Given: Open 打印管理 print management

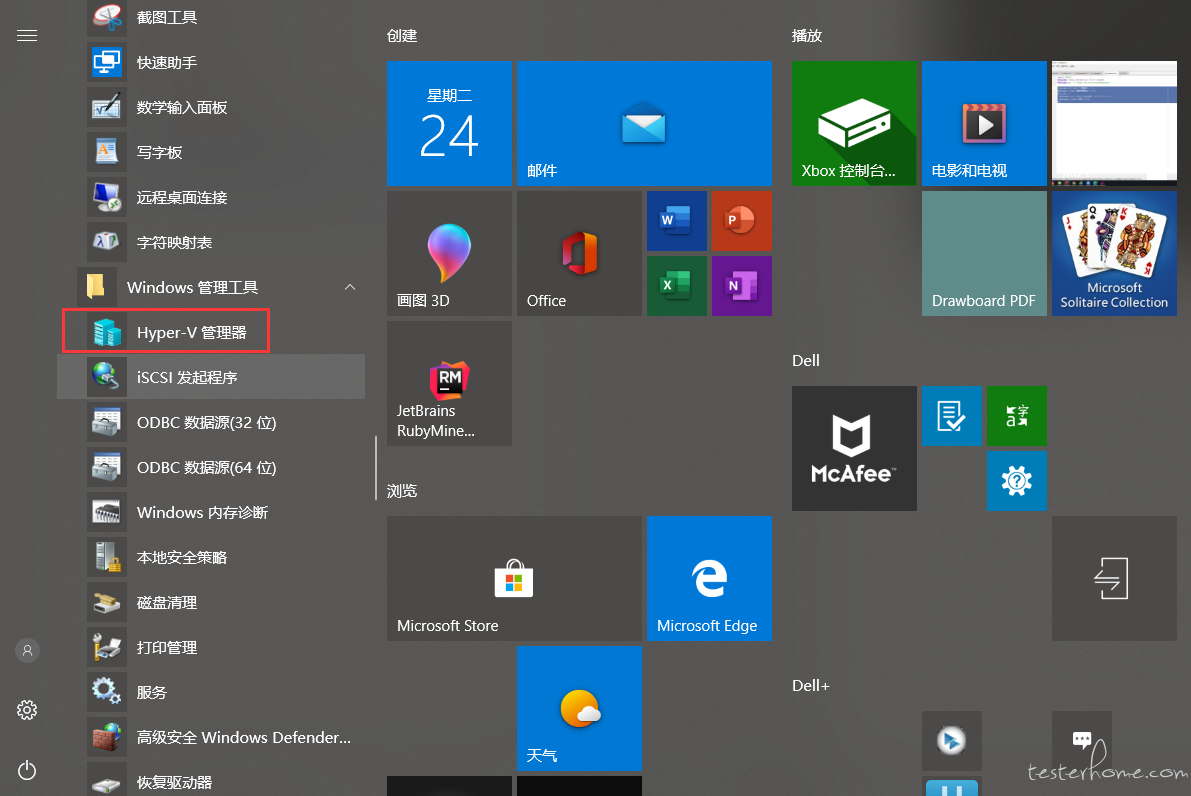Looking at the screenshot, I should [x=211, y=647].
